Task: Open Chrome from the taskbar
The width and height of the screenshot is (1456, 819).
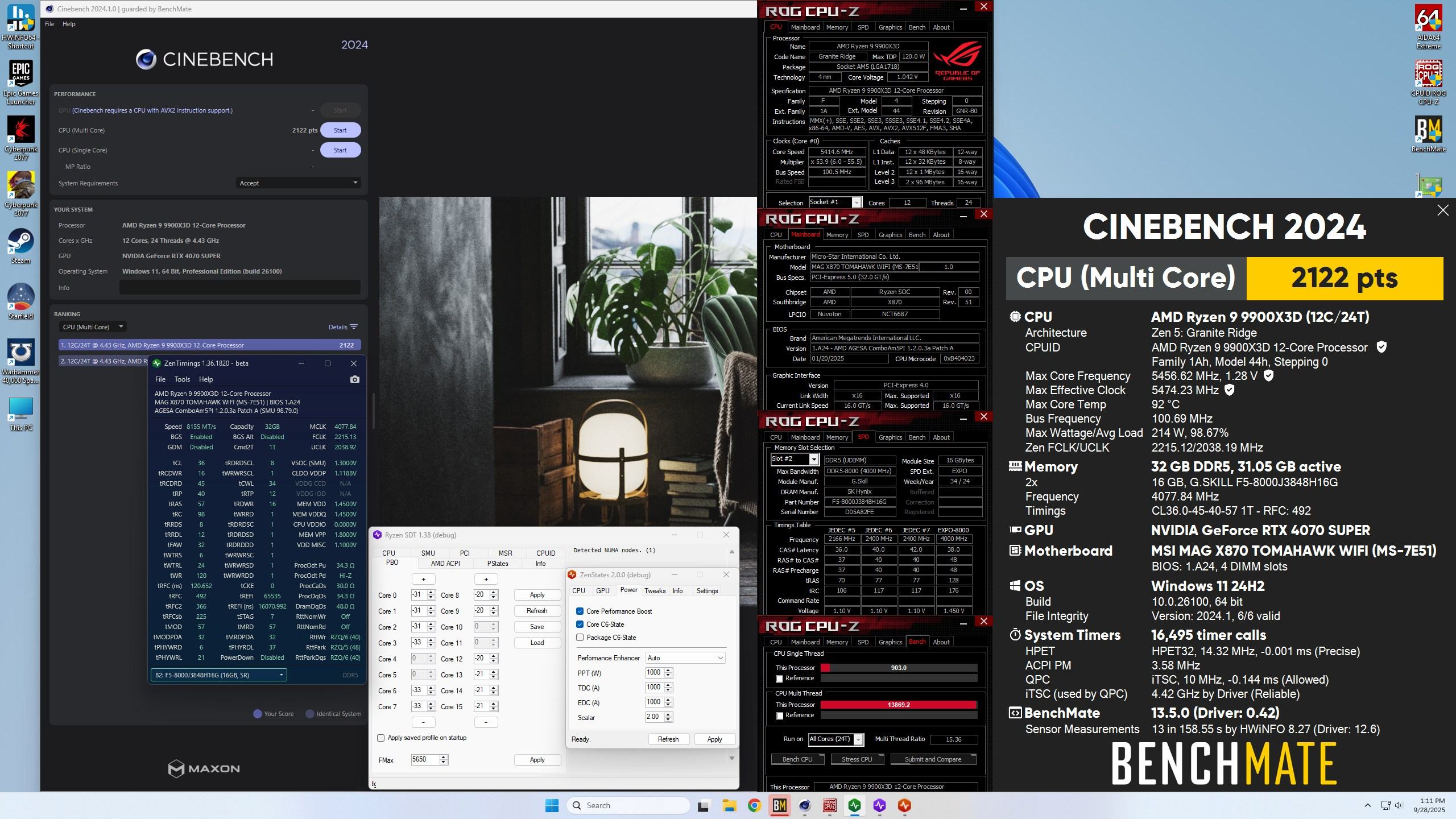Action: (x=754, y=805)
